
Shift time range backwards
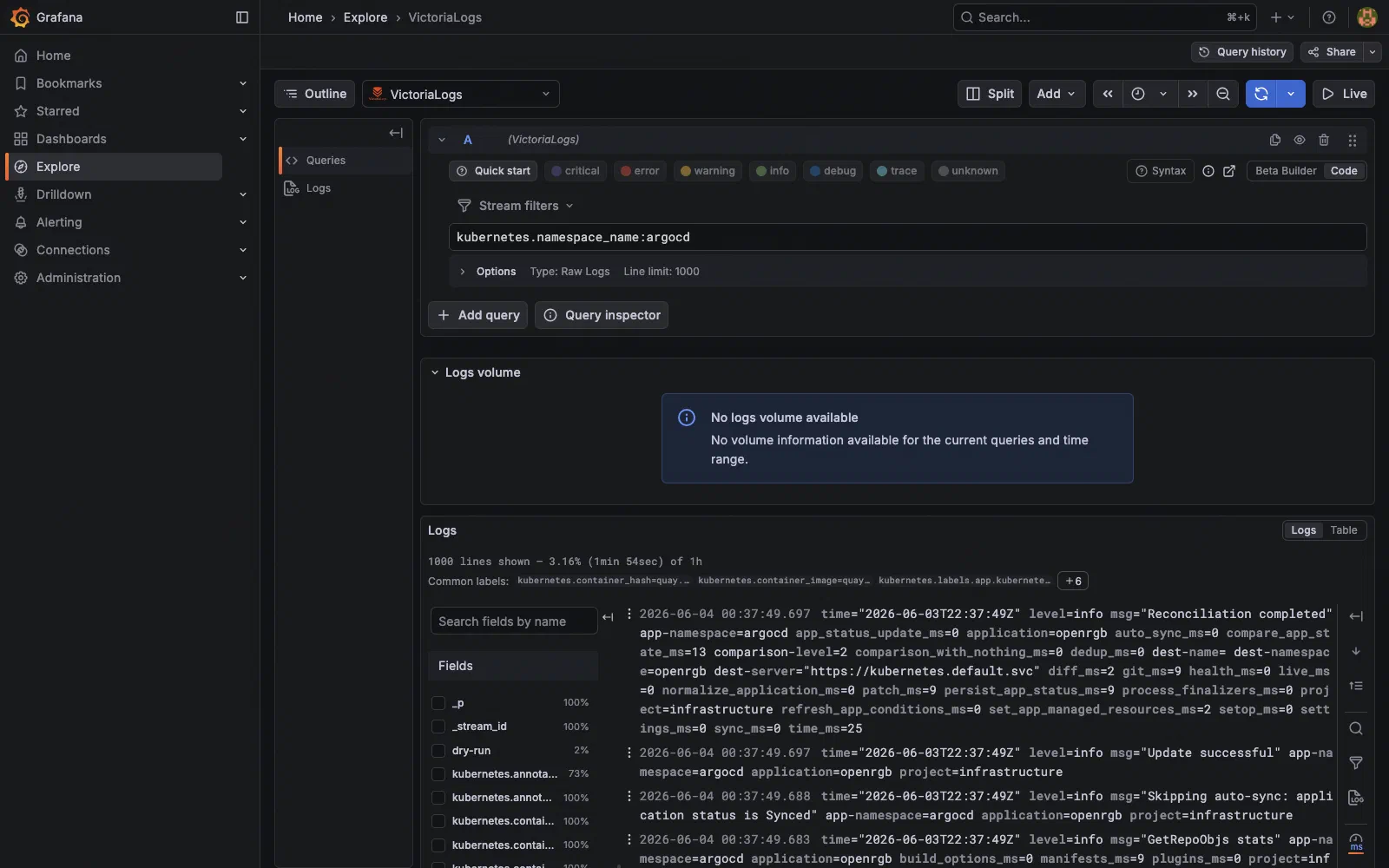(x=1108, y=94)
